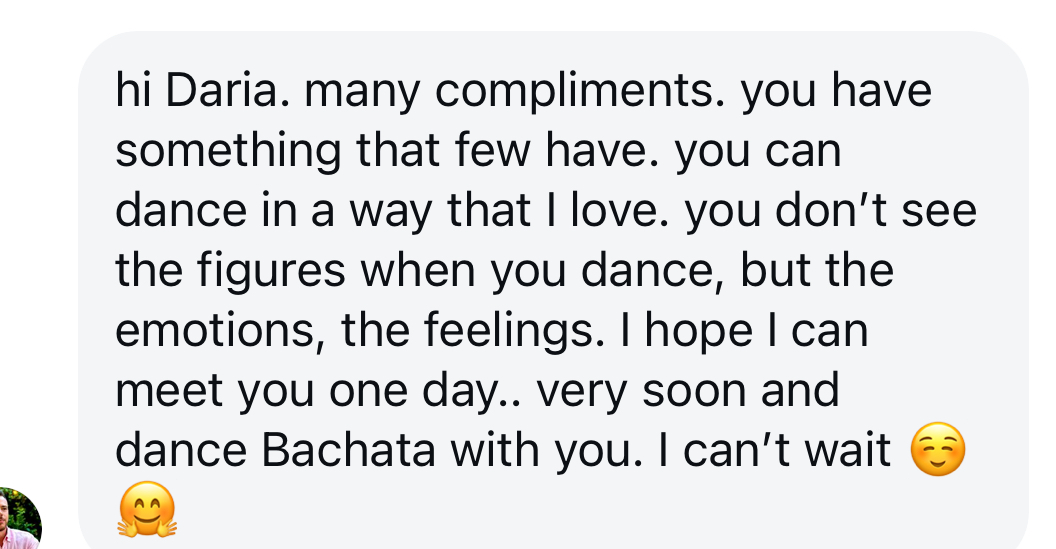Click the word "meet" in the message
The image size is (1056, 549).
pos(168,392)
